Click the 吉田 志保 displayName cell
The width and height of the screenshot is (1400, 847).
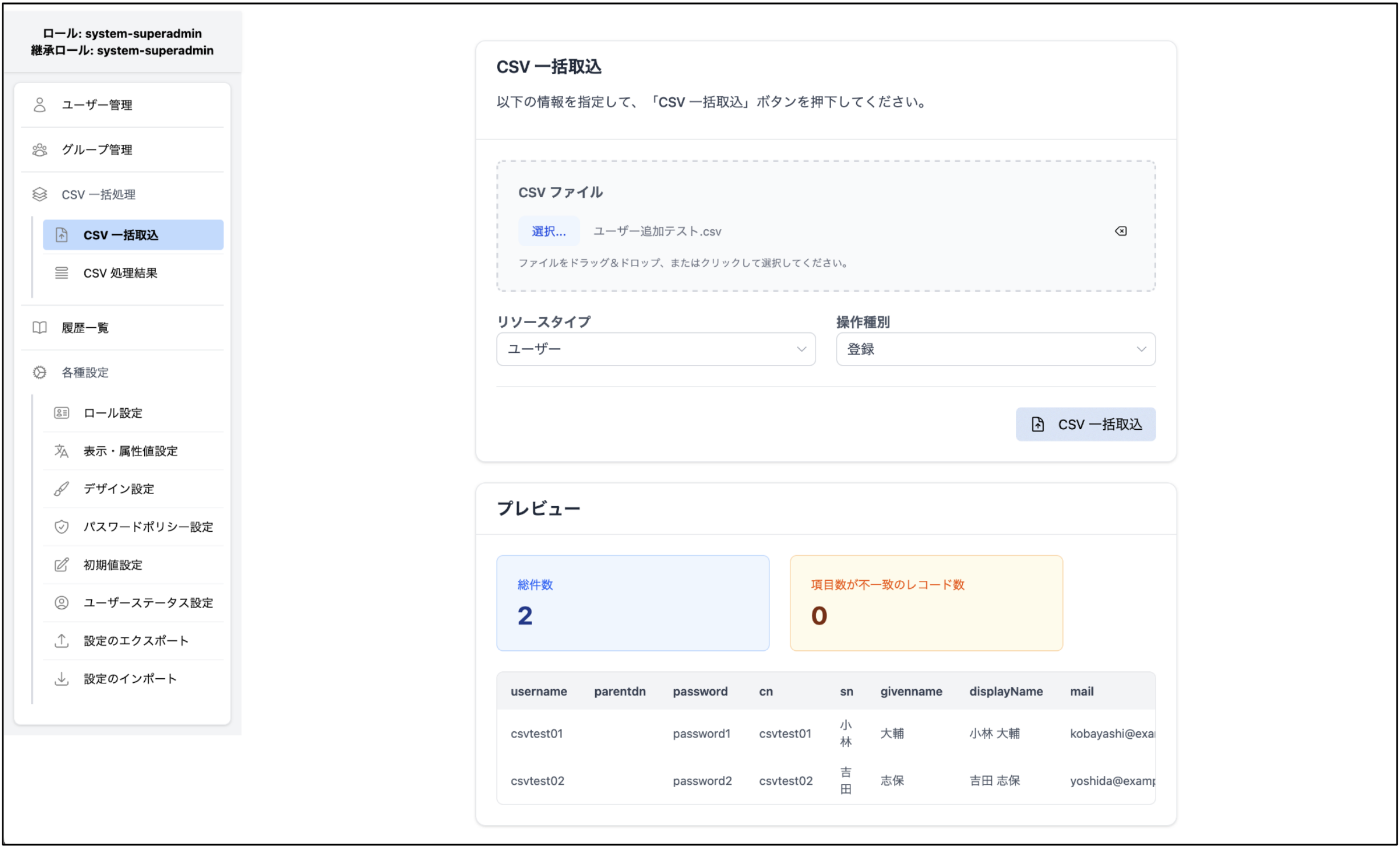pyautogui.click(x=995, y=781)
